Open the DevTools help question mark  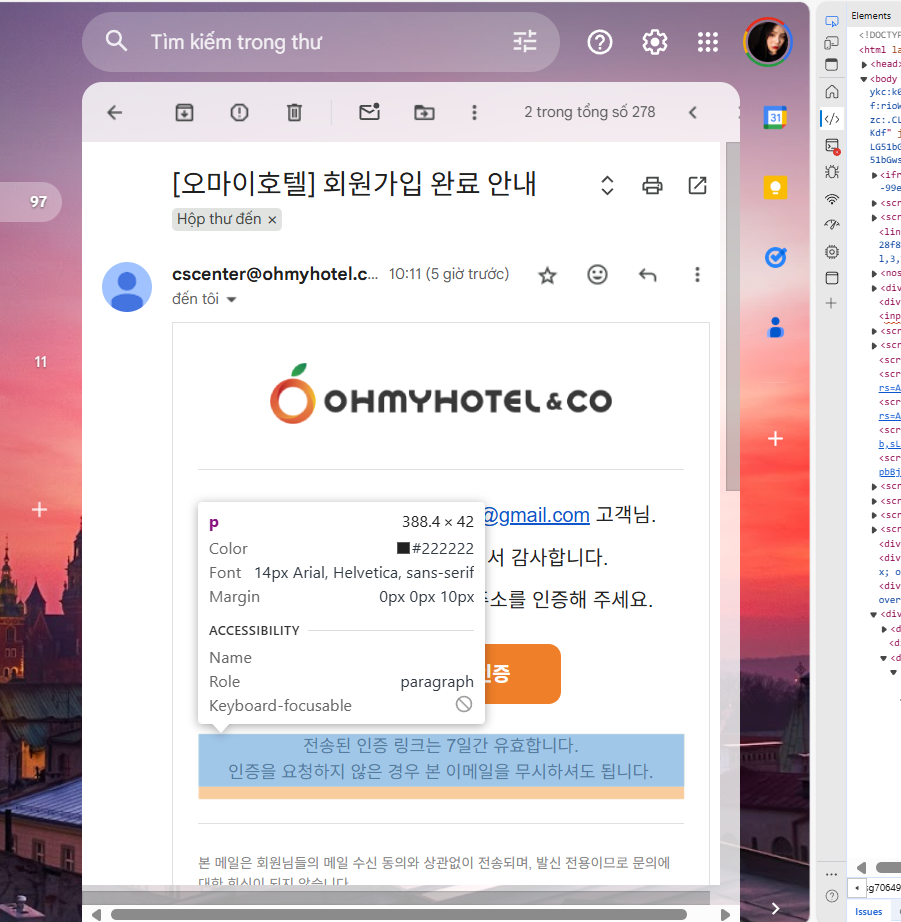pyautogui.click(x=832, y=896)
